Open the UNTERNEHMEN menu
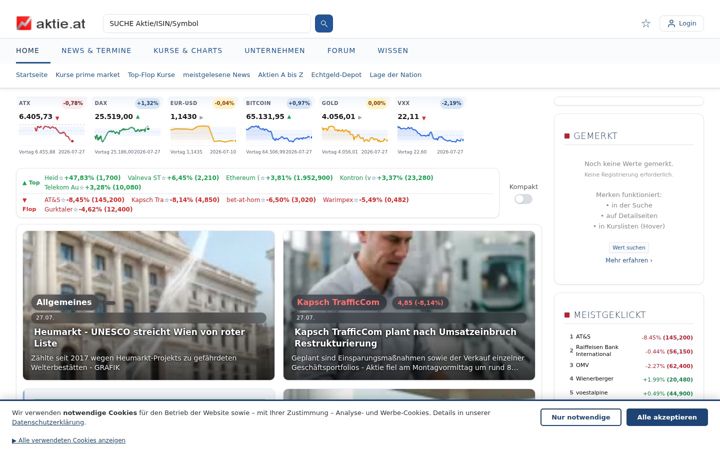720x450 pixels. coord(275,51)
